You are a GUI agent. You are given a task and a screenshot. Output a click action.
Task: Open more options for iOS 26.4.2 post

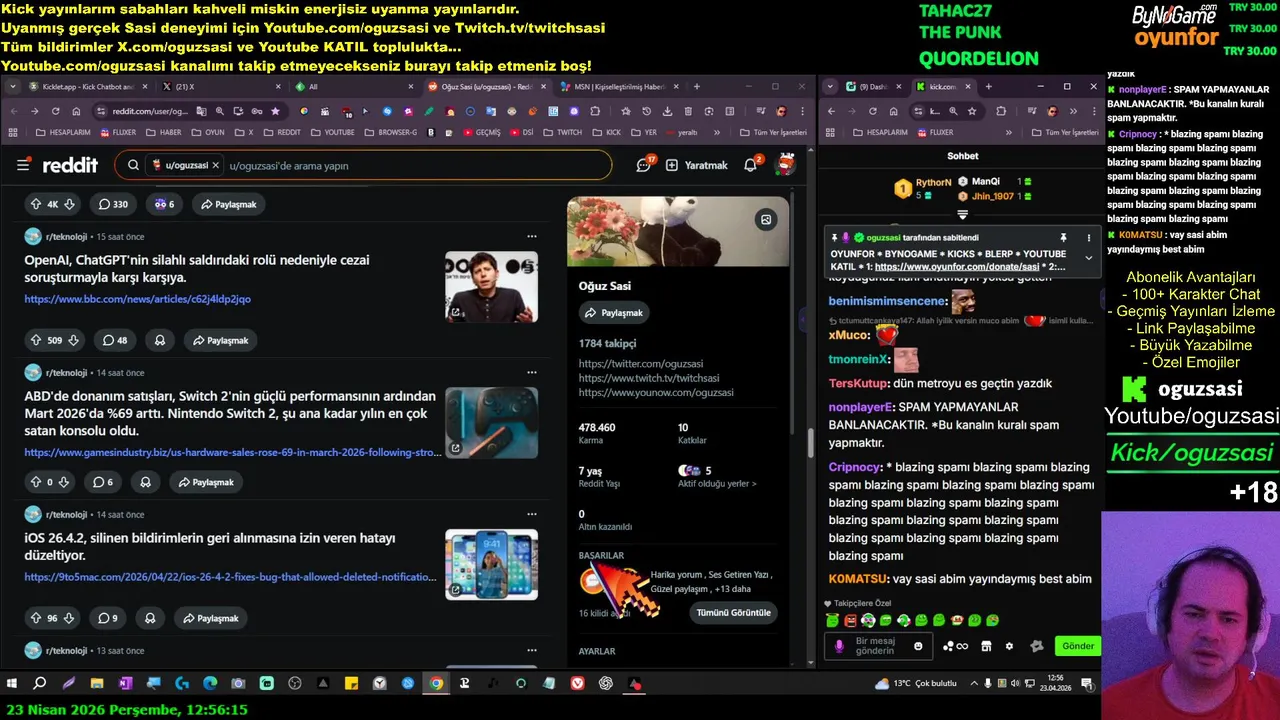click(532, 514)
